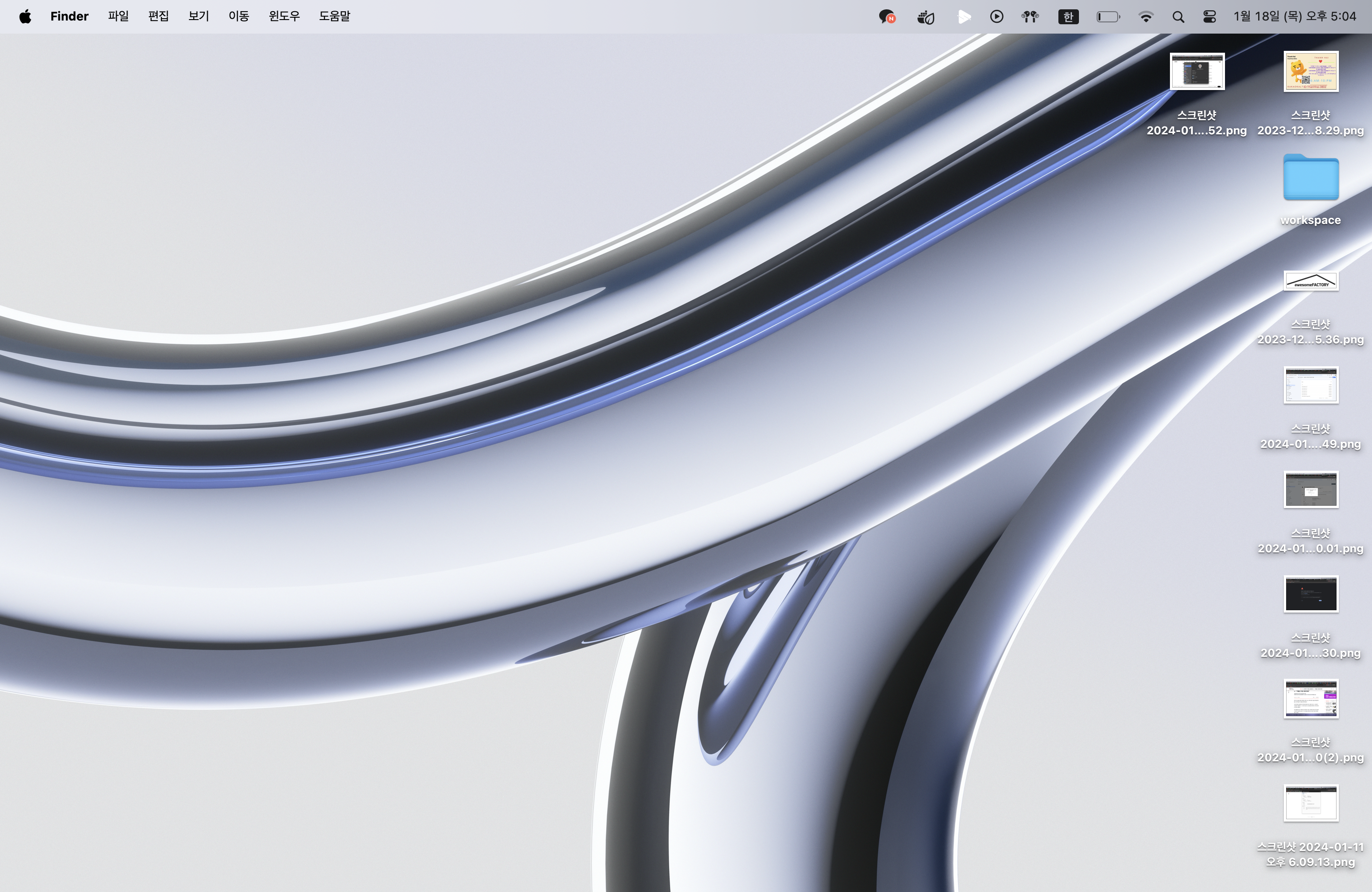Expand the 도움말 menu
The width and height of the screenshot is (1372, 892).
click(x=334, y=16)
